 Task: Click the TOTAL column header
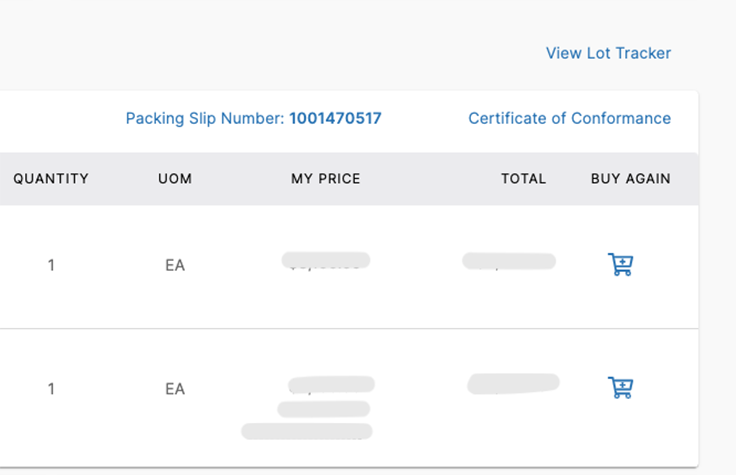click(x=524, y=179)
